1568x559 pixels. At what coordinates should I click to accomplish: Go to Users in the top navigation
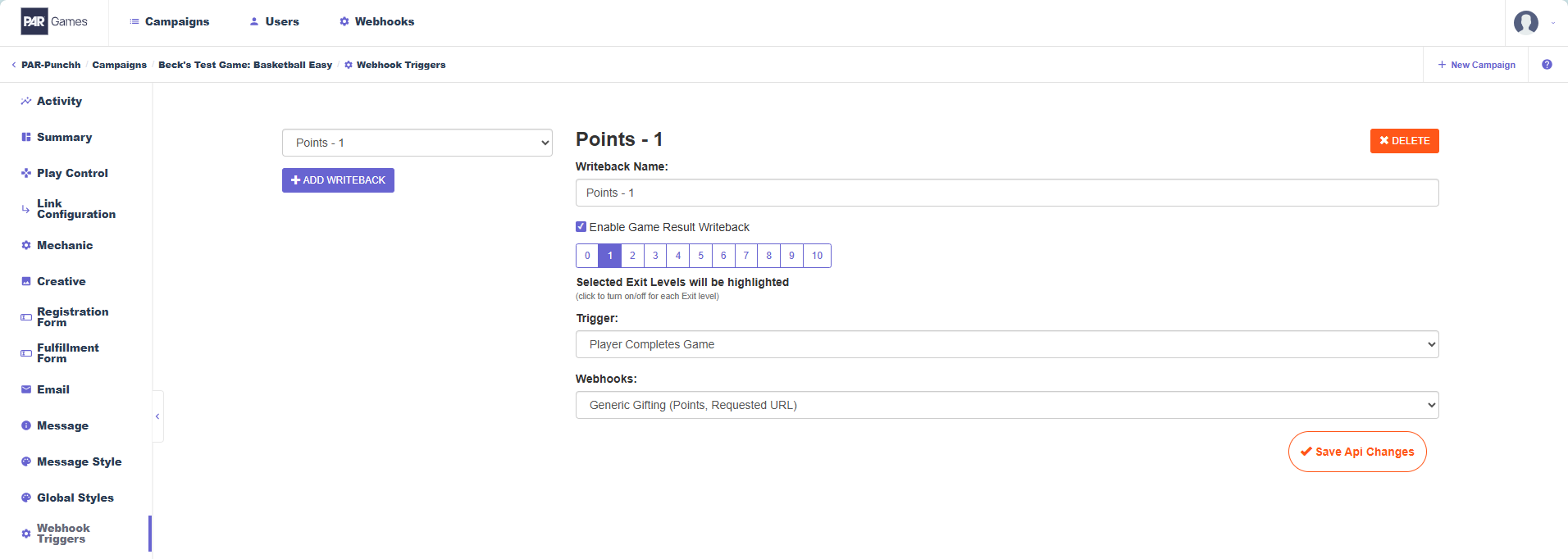pos(274,21)
